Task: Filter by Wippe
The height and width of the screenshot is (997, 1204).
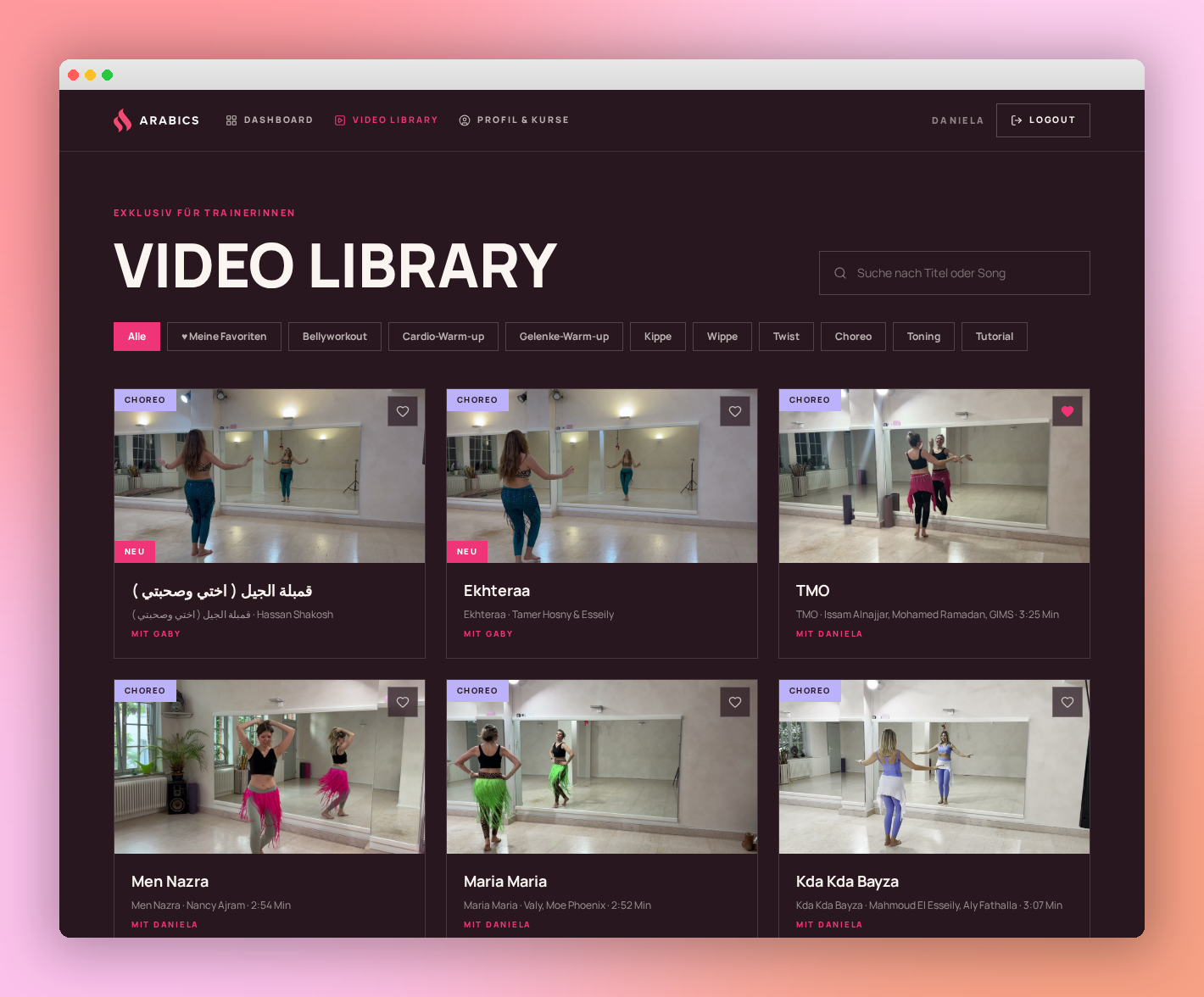Action: pyautogui.click(x=722, y=337)
